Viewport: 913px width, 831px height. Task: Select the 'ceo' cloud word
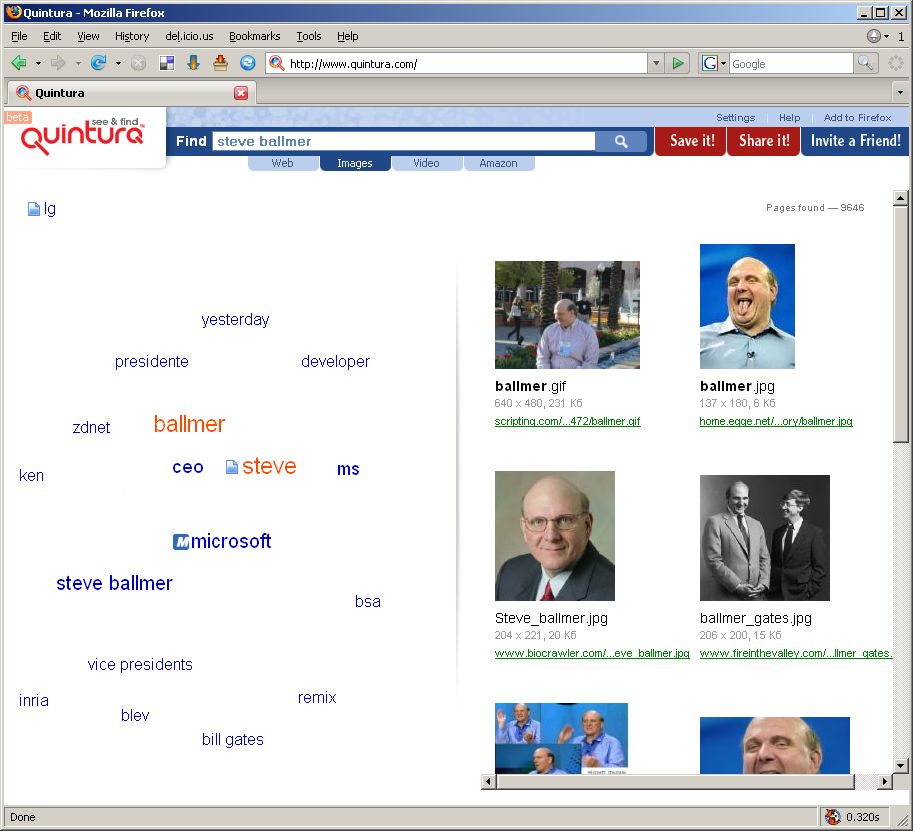pyautogui.click(x=187, y=468)
